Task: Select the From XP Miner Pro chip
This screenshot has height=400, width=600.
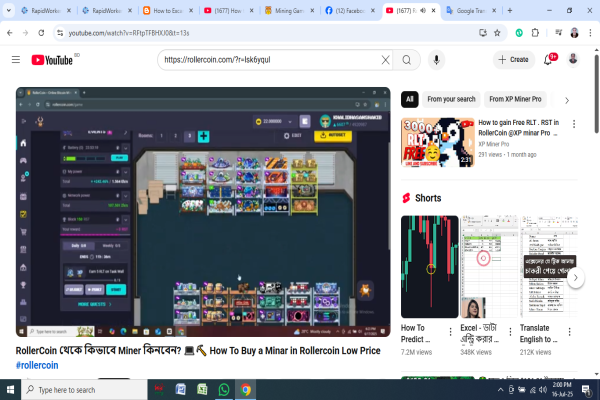Action: [515, 99]
